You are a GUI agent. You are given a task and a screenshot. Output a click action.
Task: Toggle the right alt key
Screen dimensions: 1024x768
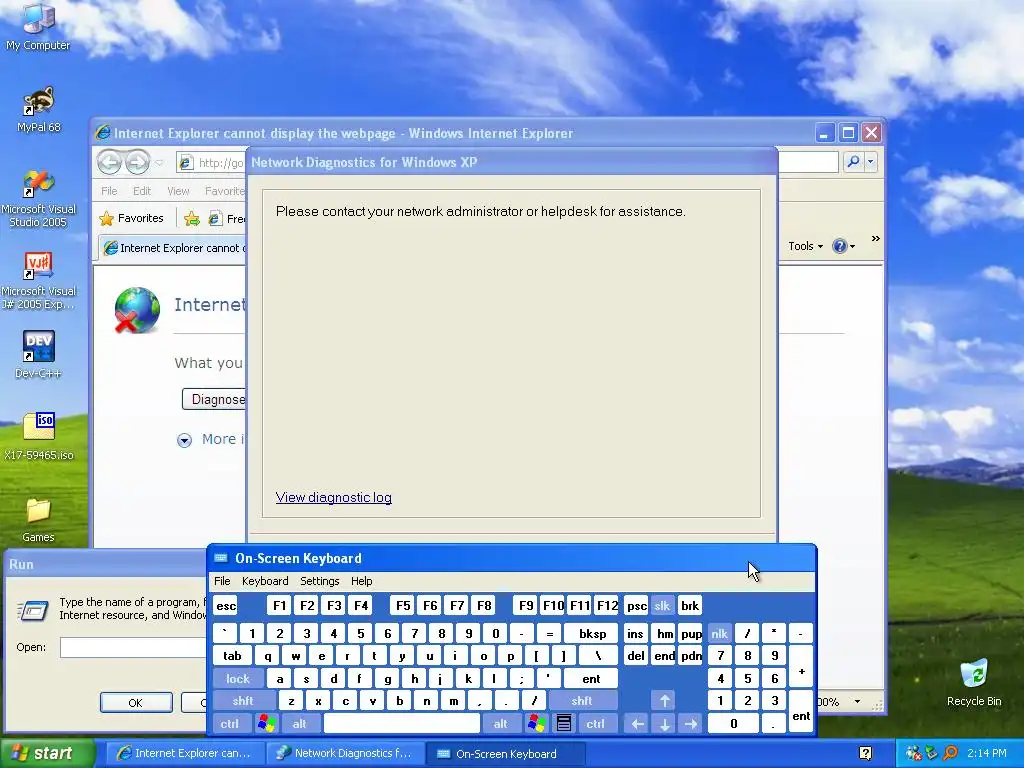(x=500, y=723)
